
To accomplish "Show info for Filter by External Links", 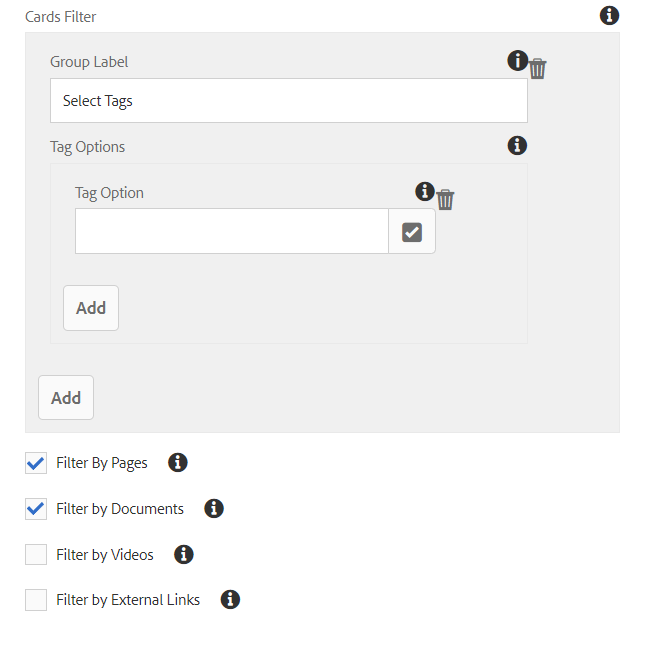I will (x=230, y=599).
